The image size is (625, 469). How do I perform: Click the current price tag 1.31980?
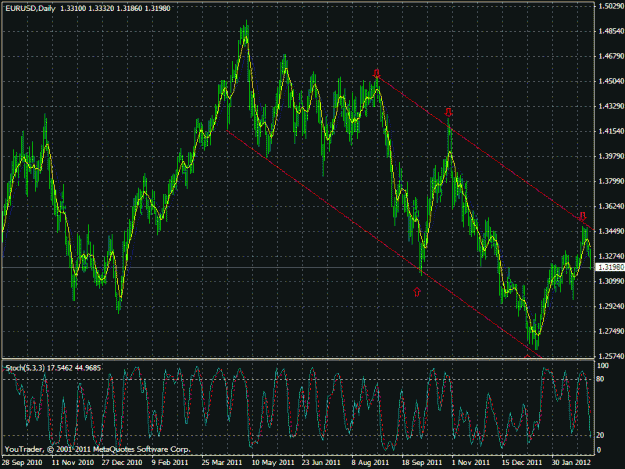pos(610,267)
